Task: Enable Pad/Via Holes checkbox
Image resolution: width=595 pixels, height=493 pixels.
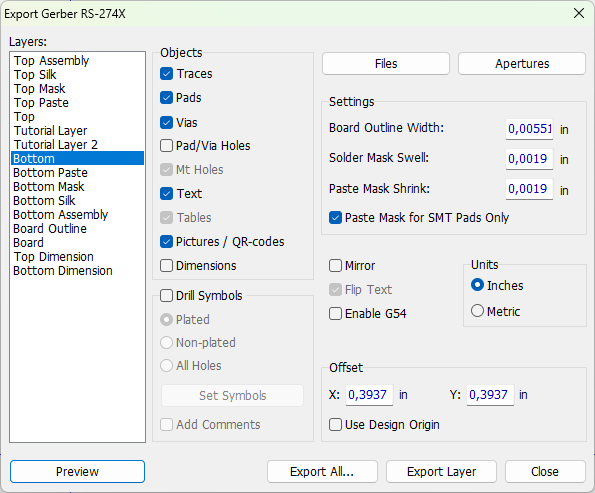Action: pos(166,146)
